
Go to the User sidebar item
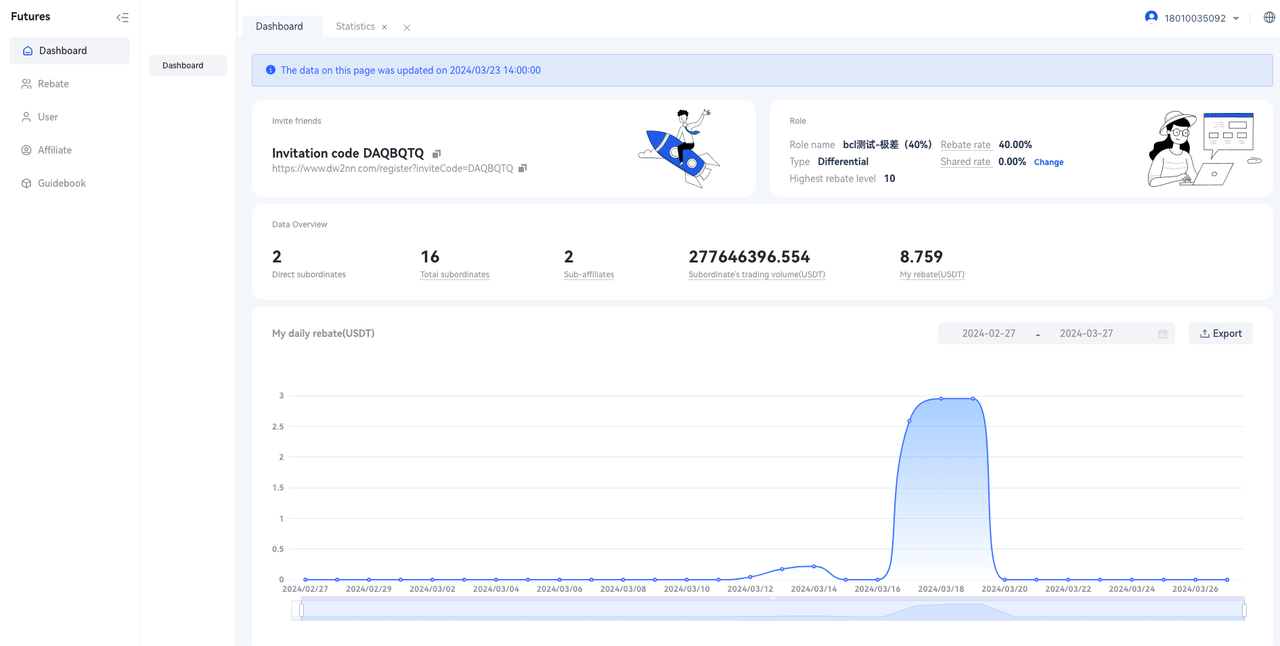[x=48, y=117]
